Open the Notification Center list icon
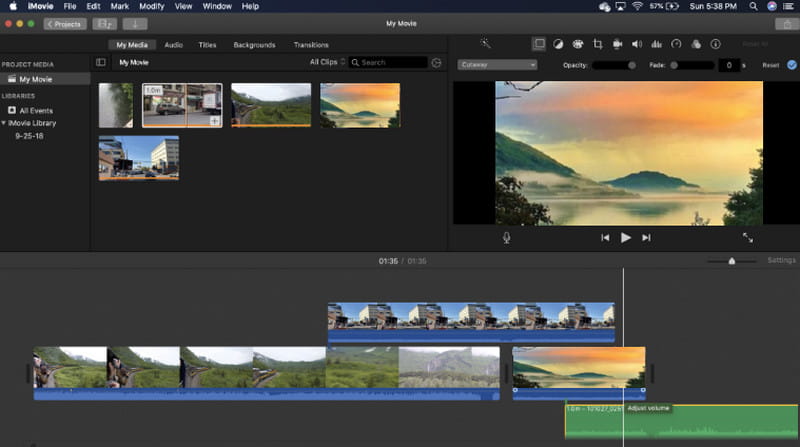800x447 pixels. click(788, 6)
